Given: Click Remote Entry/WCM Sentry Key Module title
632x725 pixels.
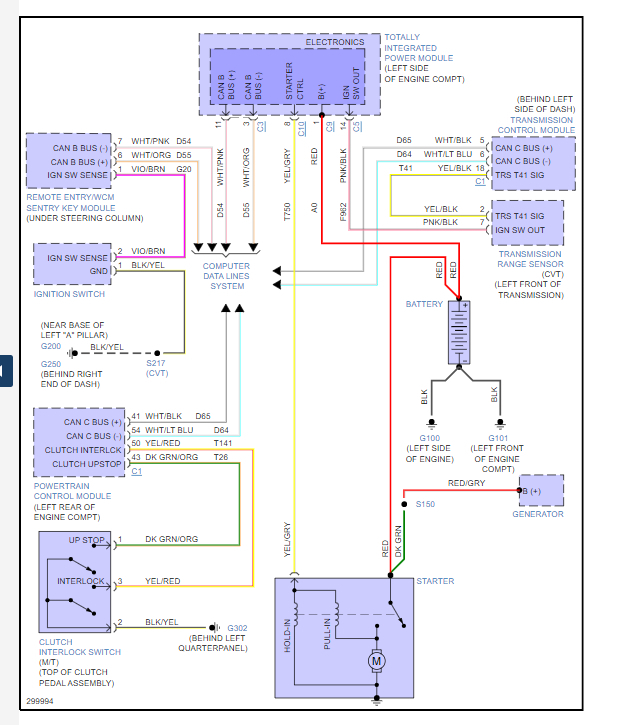Looking at the screenshot, I should click(x=70, y=203).
